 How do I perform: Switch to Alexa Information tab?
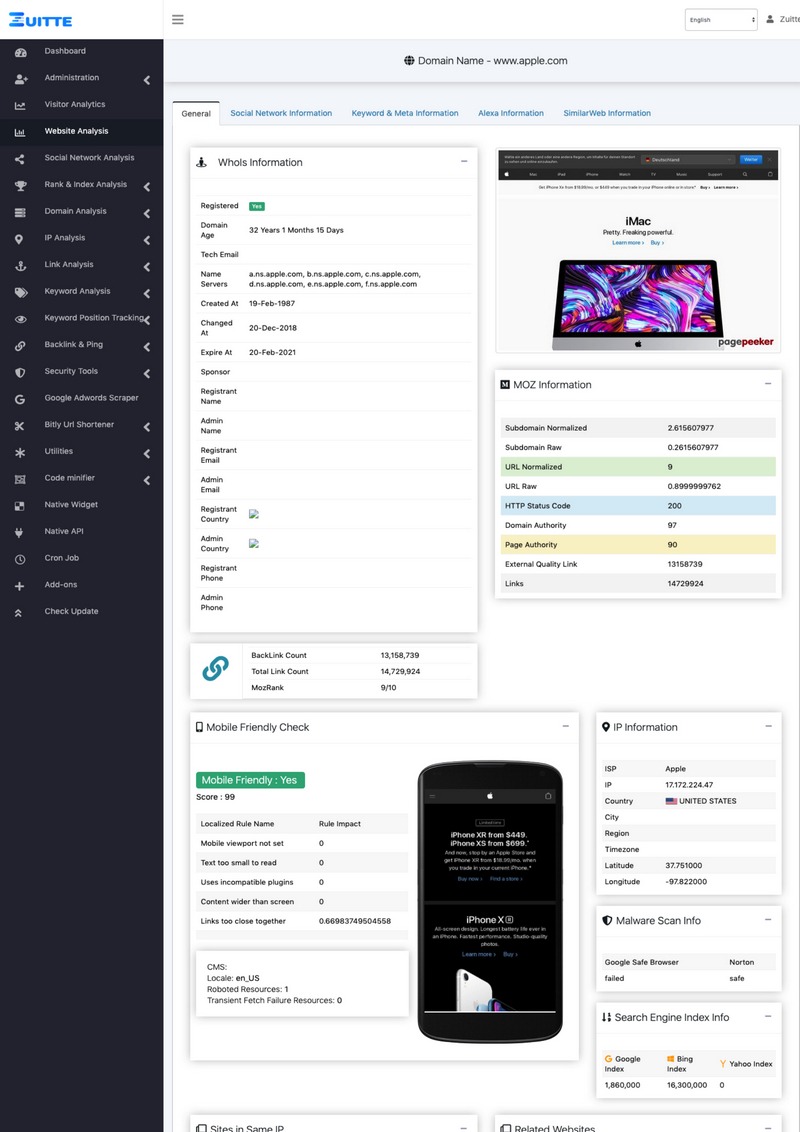click(x=510, y=113)
